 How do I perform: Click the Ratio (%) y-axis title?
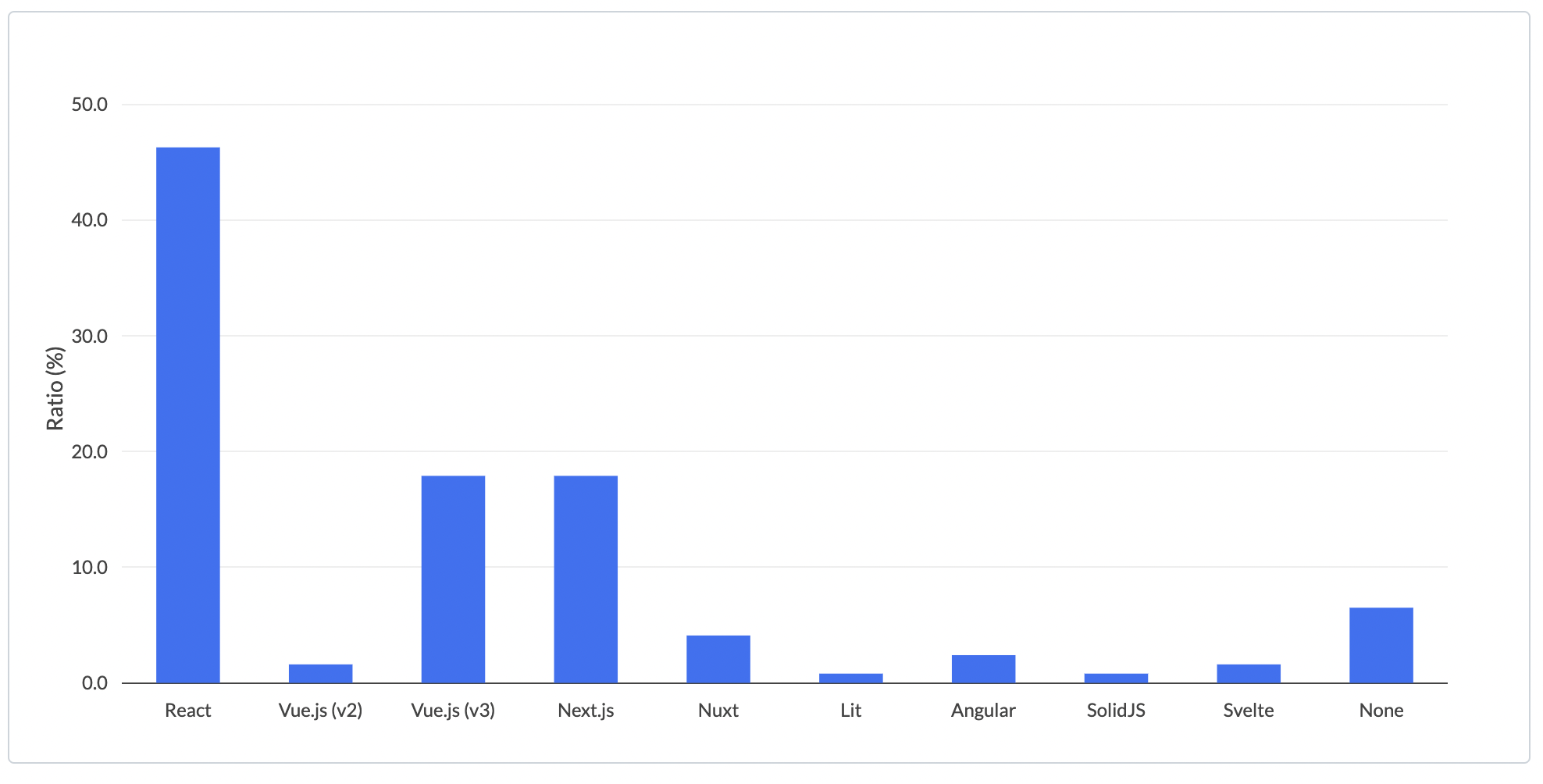[55, 389]
